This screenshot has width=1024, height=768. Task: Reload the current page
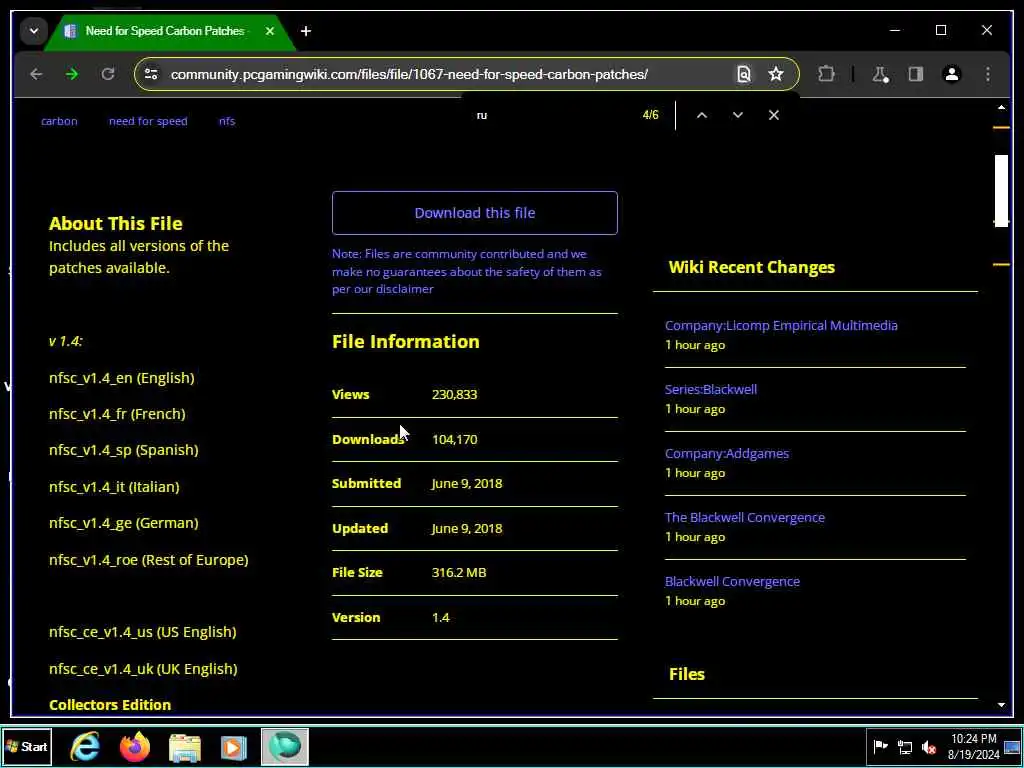click(x=108, y=74)
